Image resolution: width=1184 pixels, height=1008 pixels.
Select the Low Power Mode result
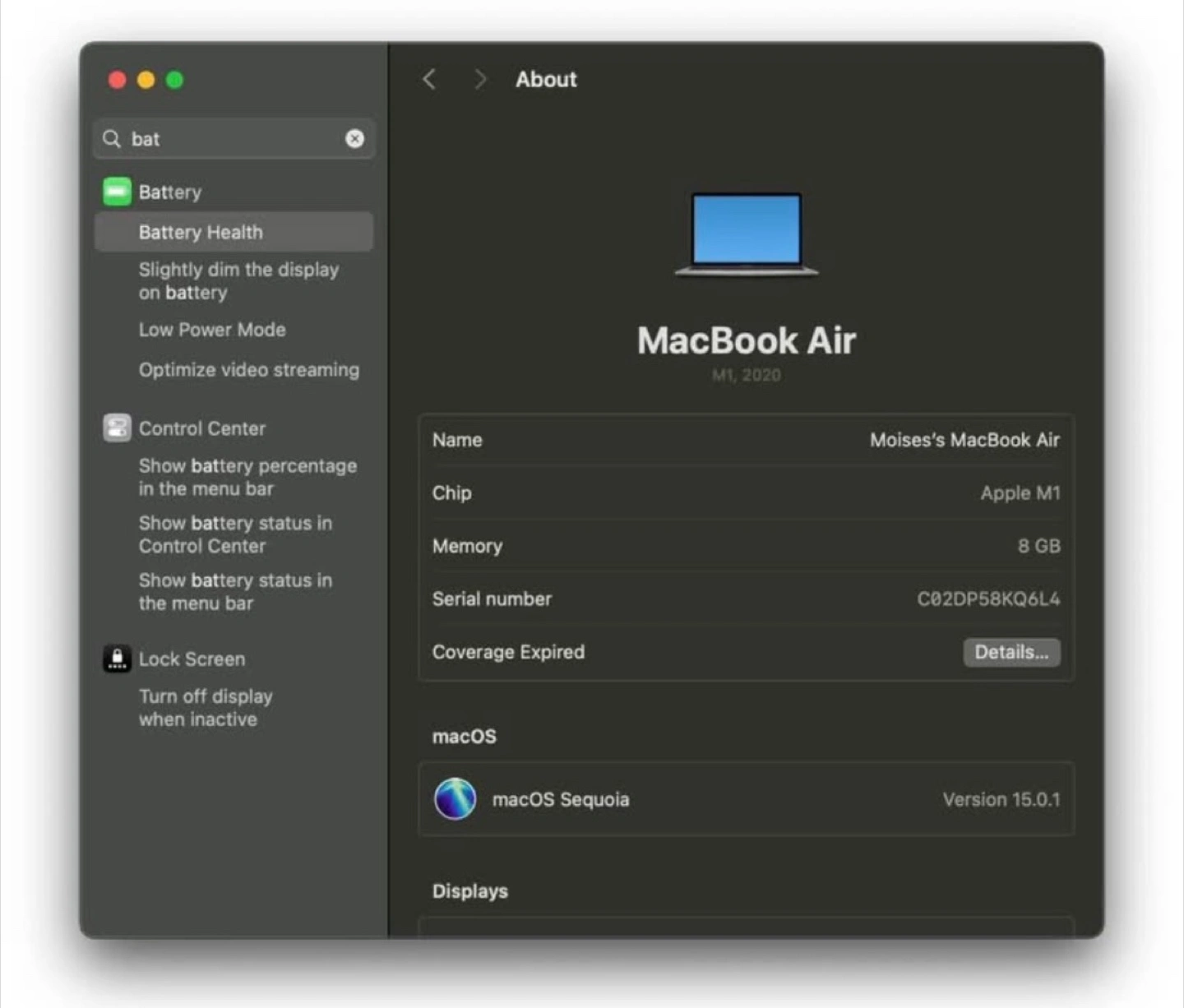212,330
